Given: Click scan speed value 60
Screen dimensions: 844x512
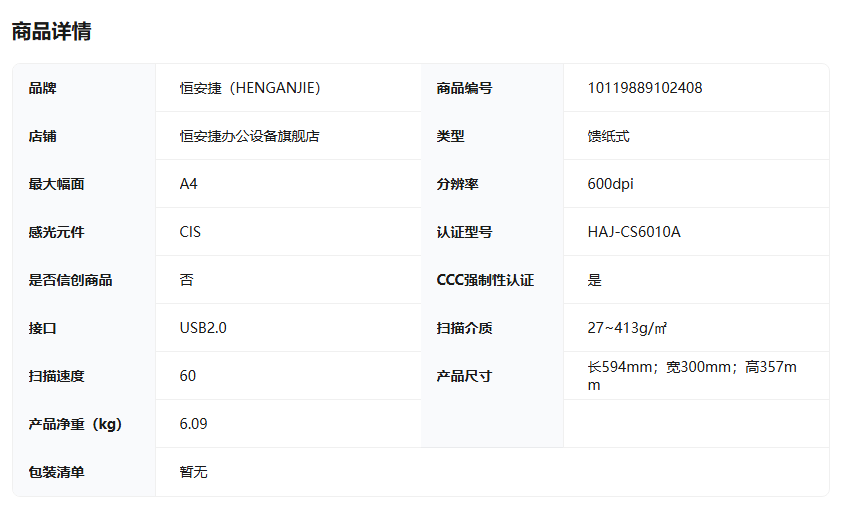Looking at the screenshot, I should tap(188, 375).
